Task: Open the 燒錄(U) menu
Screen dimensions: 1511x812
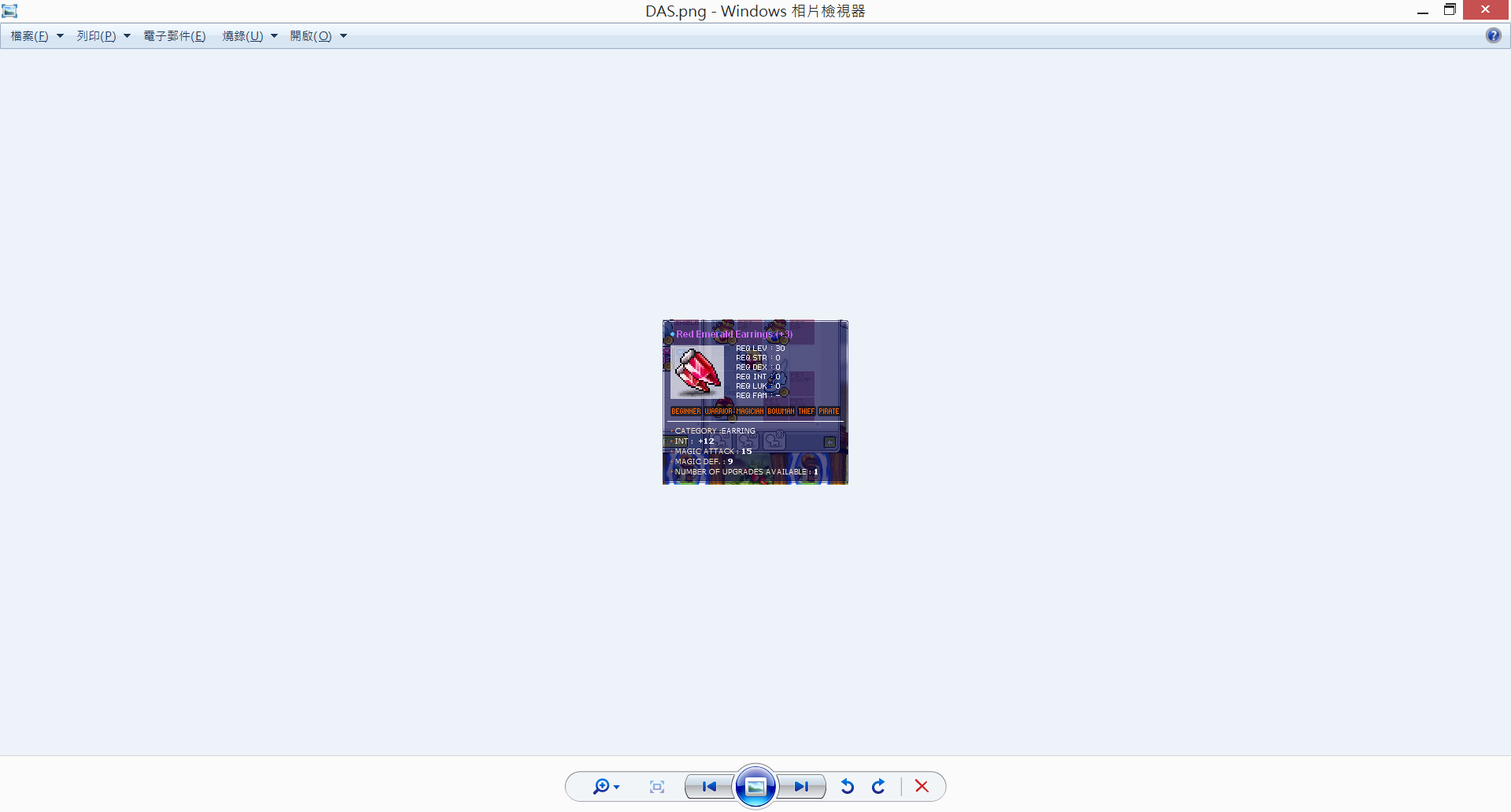Action: coord(242,36)
